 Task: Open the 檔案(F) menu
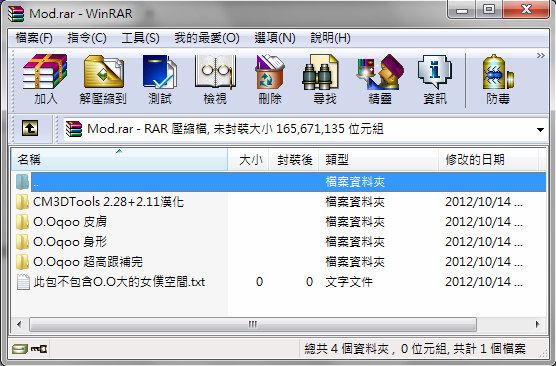click(34, 38)
